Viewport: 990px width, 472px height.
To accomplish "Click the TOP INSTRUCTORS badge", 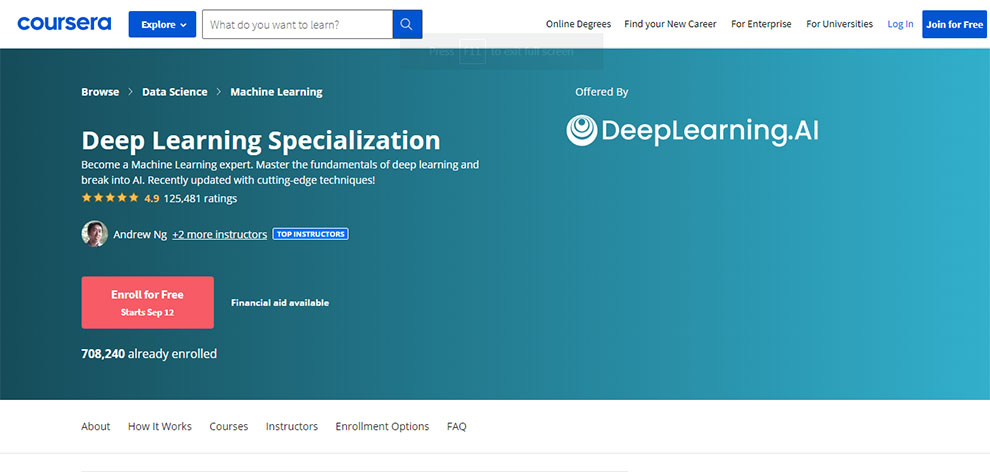I will point(311,234).
